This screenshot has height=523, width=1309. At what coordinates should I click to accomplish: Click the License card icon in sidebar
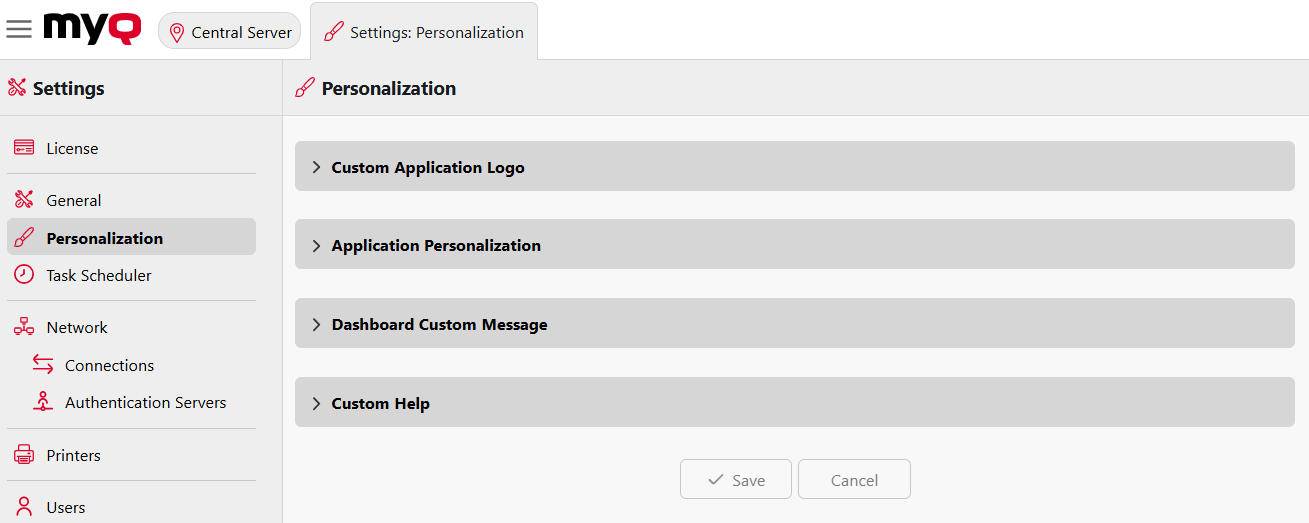(x=24, y=148)
